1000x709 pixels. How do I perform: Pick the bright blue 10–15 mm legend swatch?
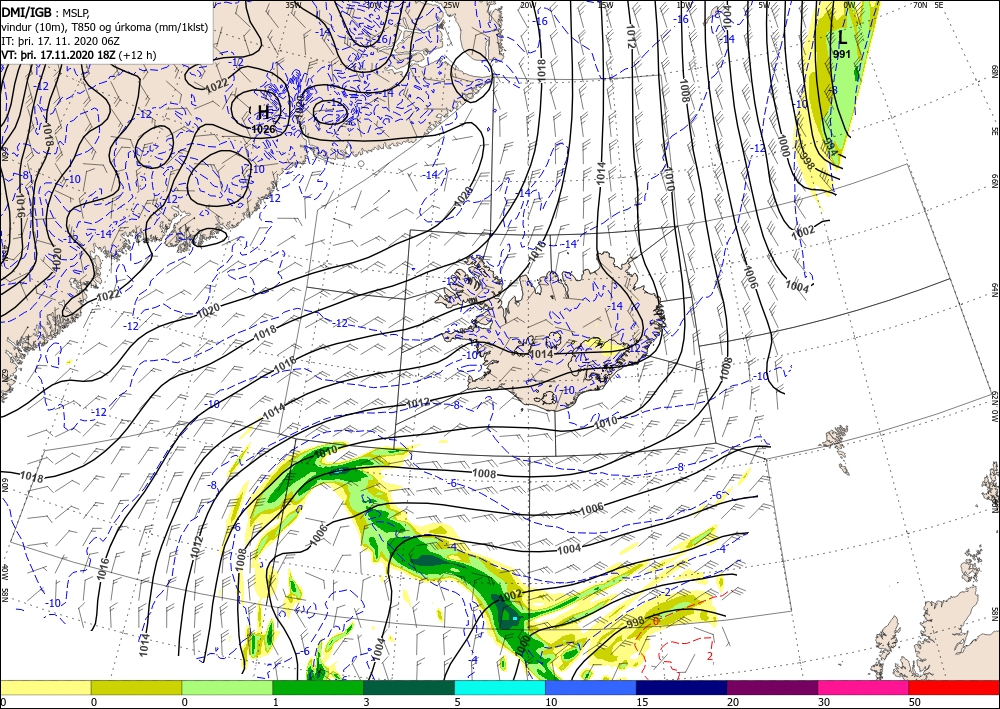(x=591, y=687)
